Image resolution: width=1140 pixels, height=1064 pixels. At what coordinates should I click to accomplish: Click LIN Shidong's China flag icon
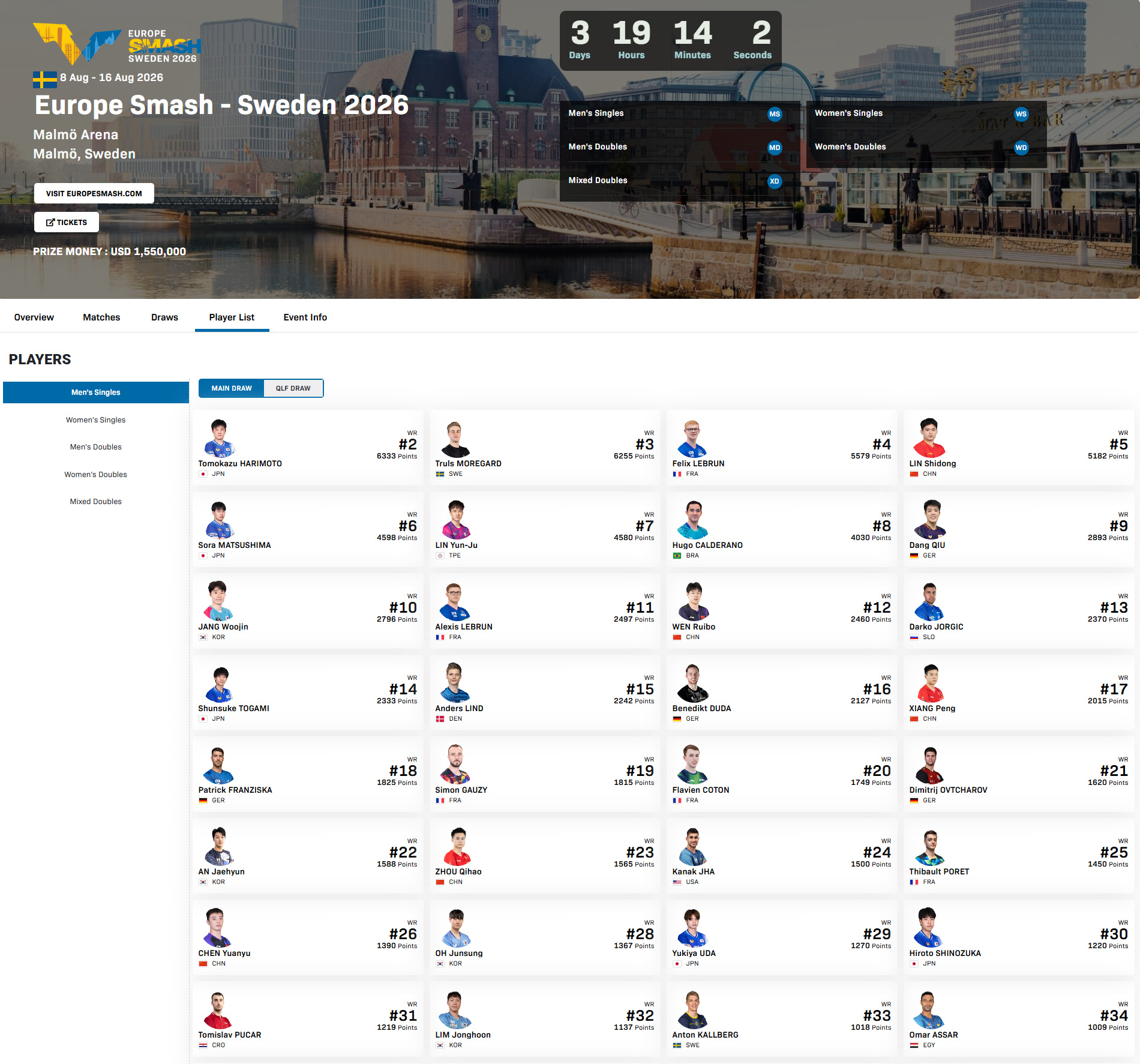coord(914,474)
